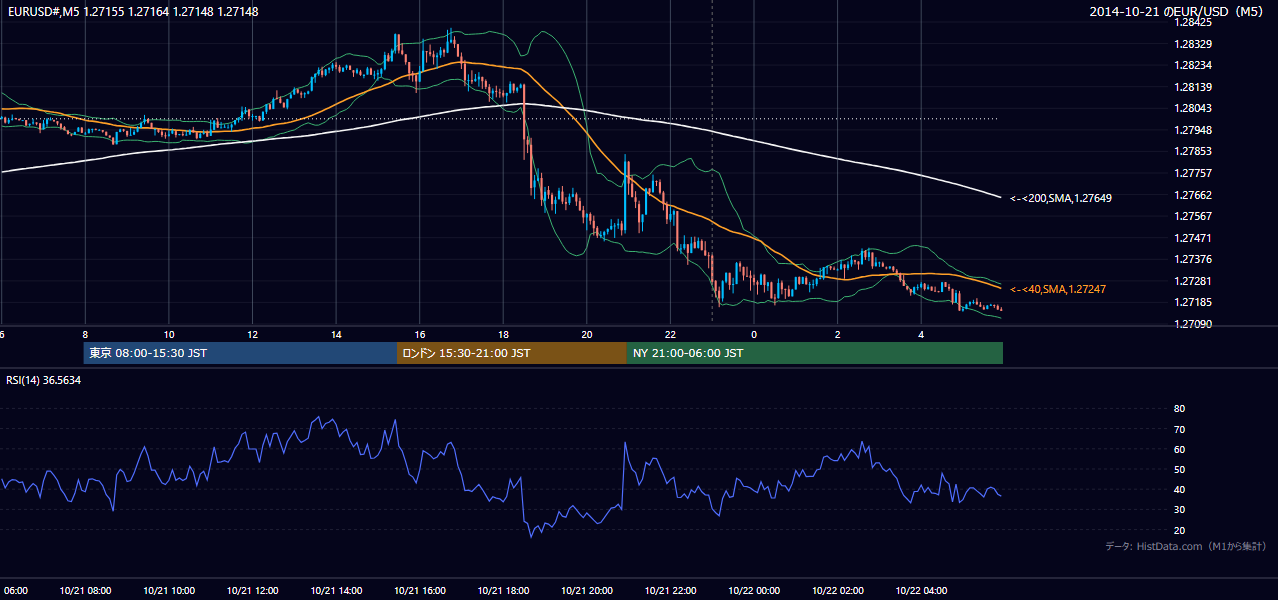The image size is (1278, 600).
Task: Click hour label 10 under price chart
Action: [169, 334]
